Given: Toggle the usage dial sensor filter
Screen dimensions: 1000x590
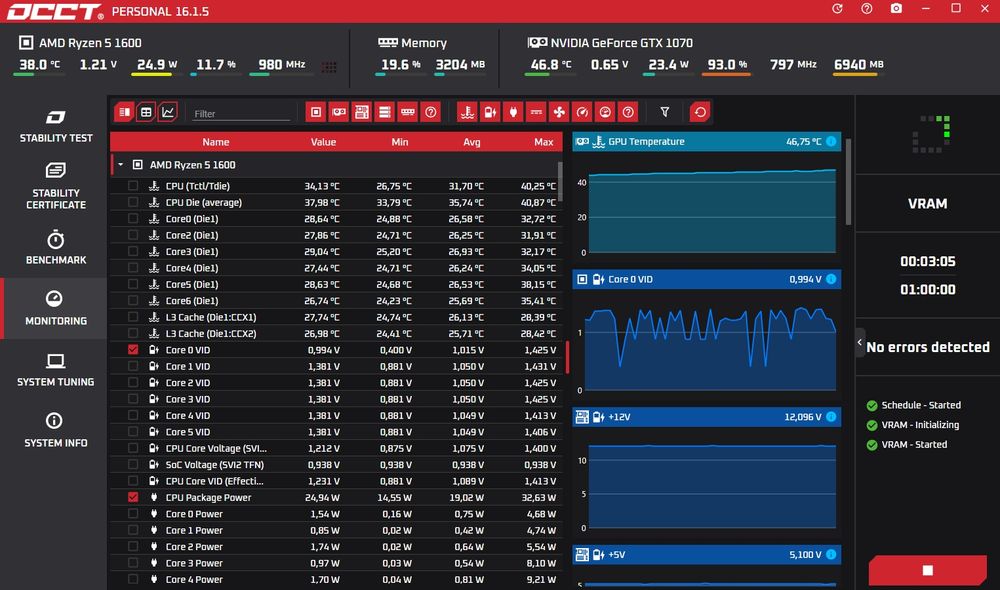Looking at the screenshot, I should (605, 112).
